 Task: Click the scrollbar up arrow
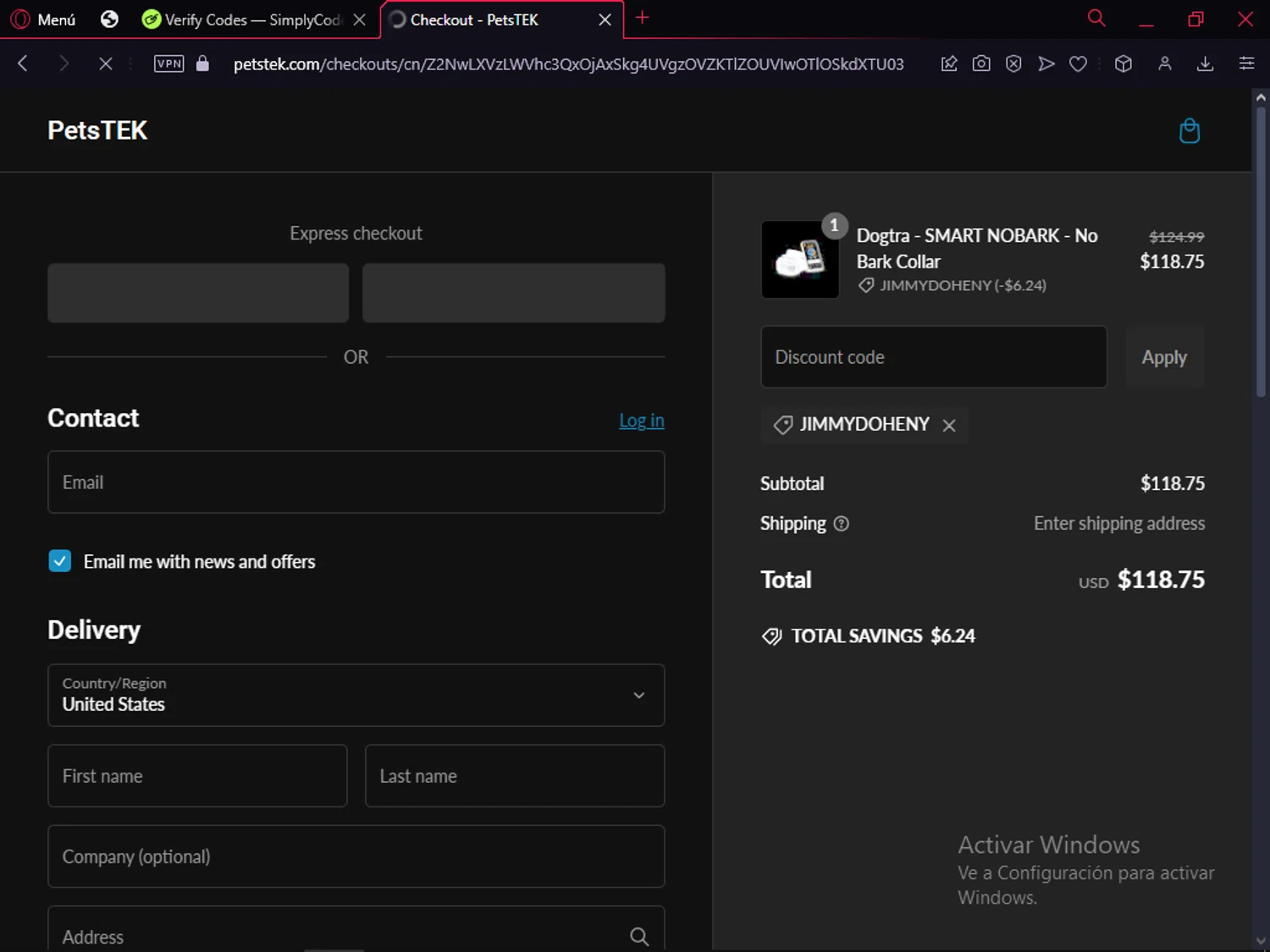1261,97
